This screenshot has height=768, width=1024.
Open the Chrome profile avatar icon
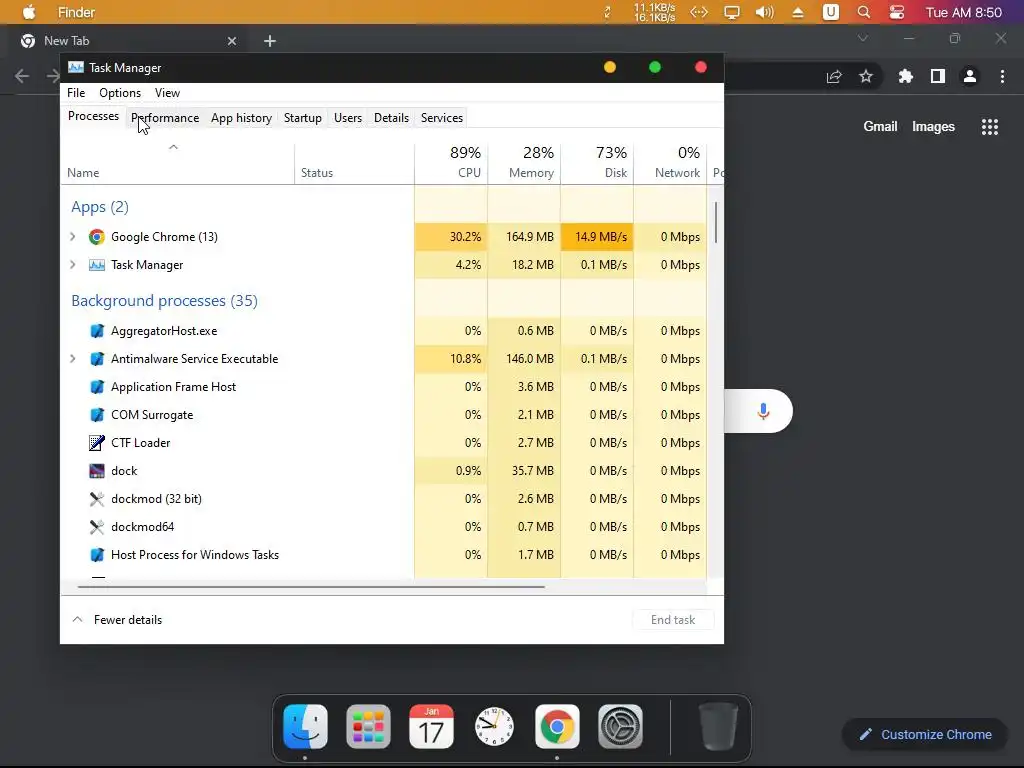click(970, 76)
